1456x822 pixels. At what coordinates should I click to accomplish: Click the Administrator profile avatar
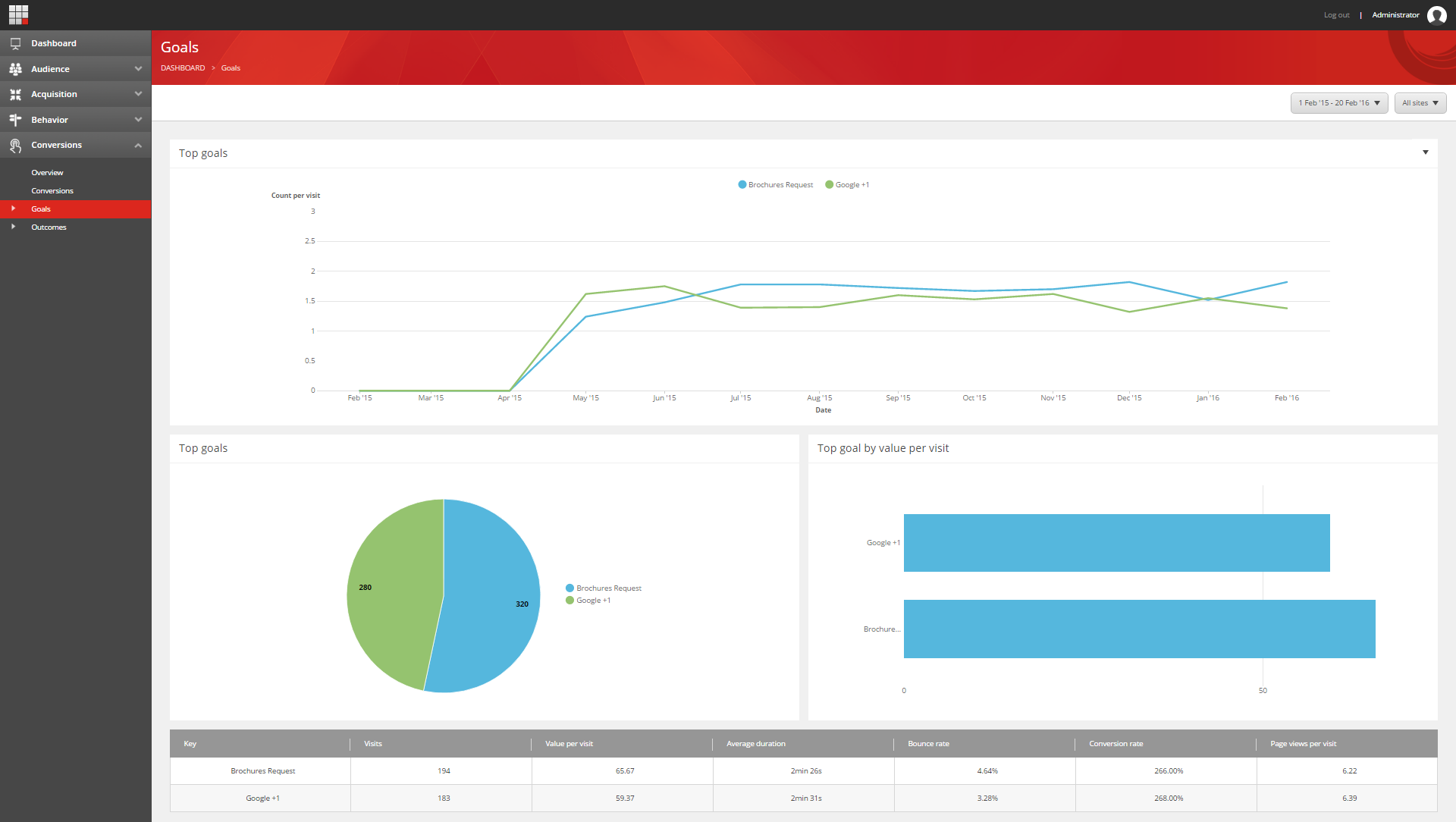tap(1436, 15)
